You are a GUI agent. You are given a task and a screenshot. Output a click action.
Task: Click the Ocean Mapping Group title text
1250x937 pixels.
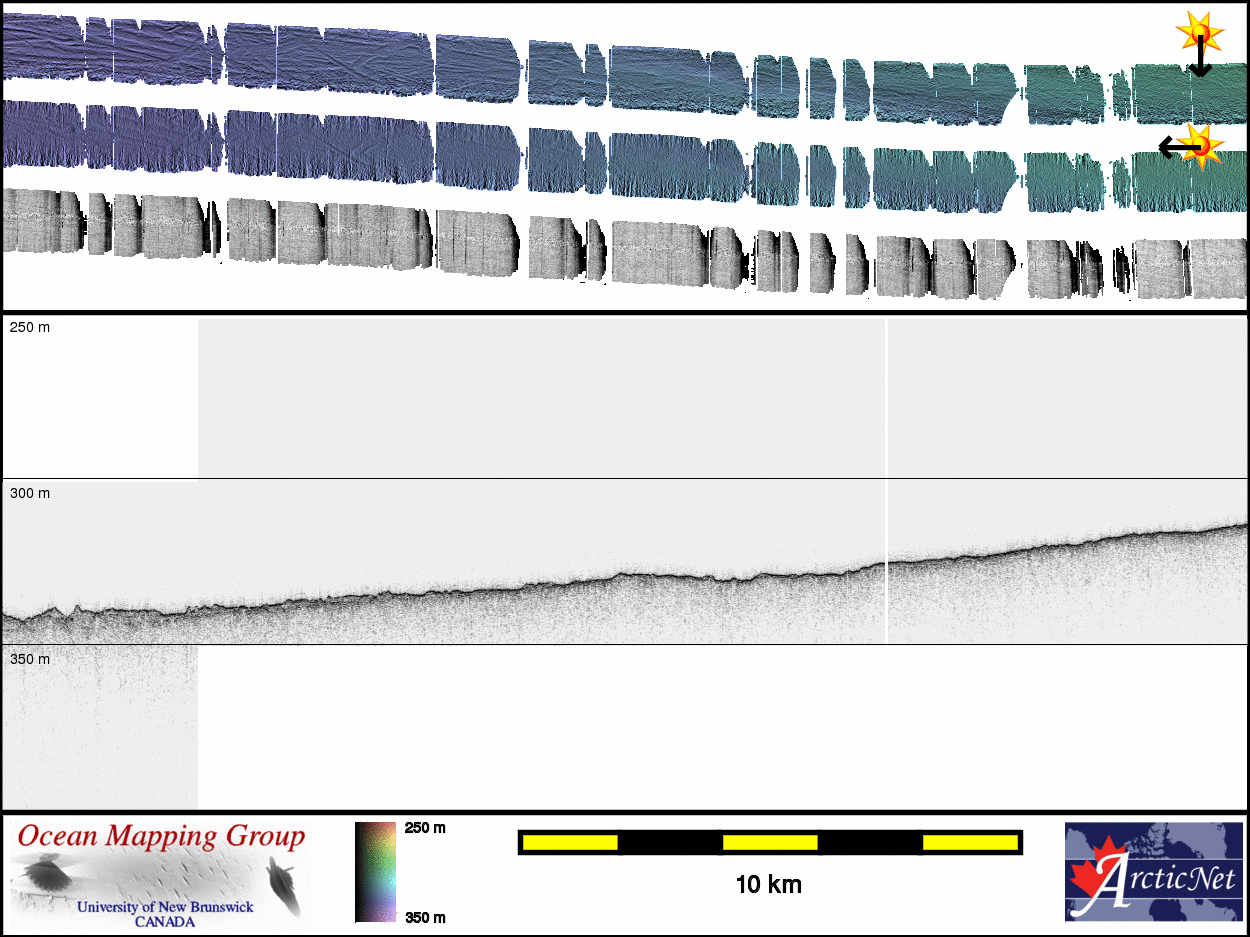tap(160, 837)
